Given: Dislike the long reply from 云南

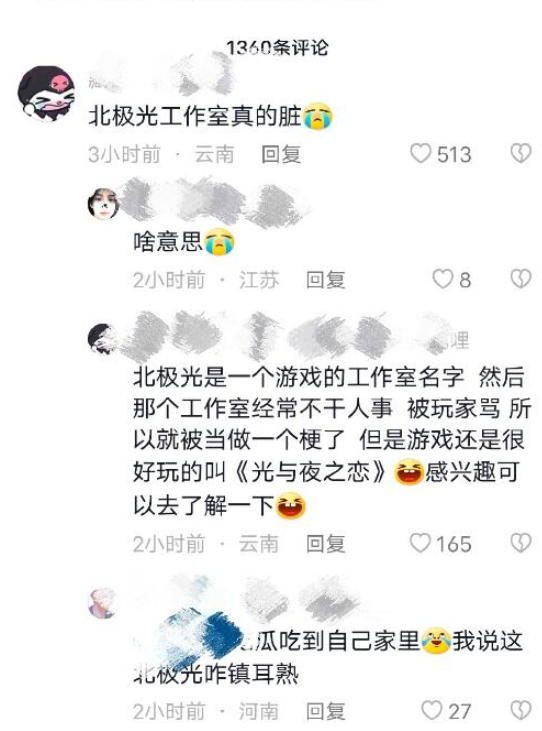Looking at the screenshot, I should (521, 543).
